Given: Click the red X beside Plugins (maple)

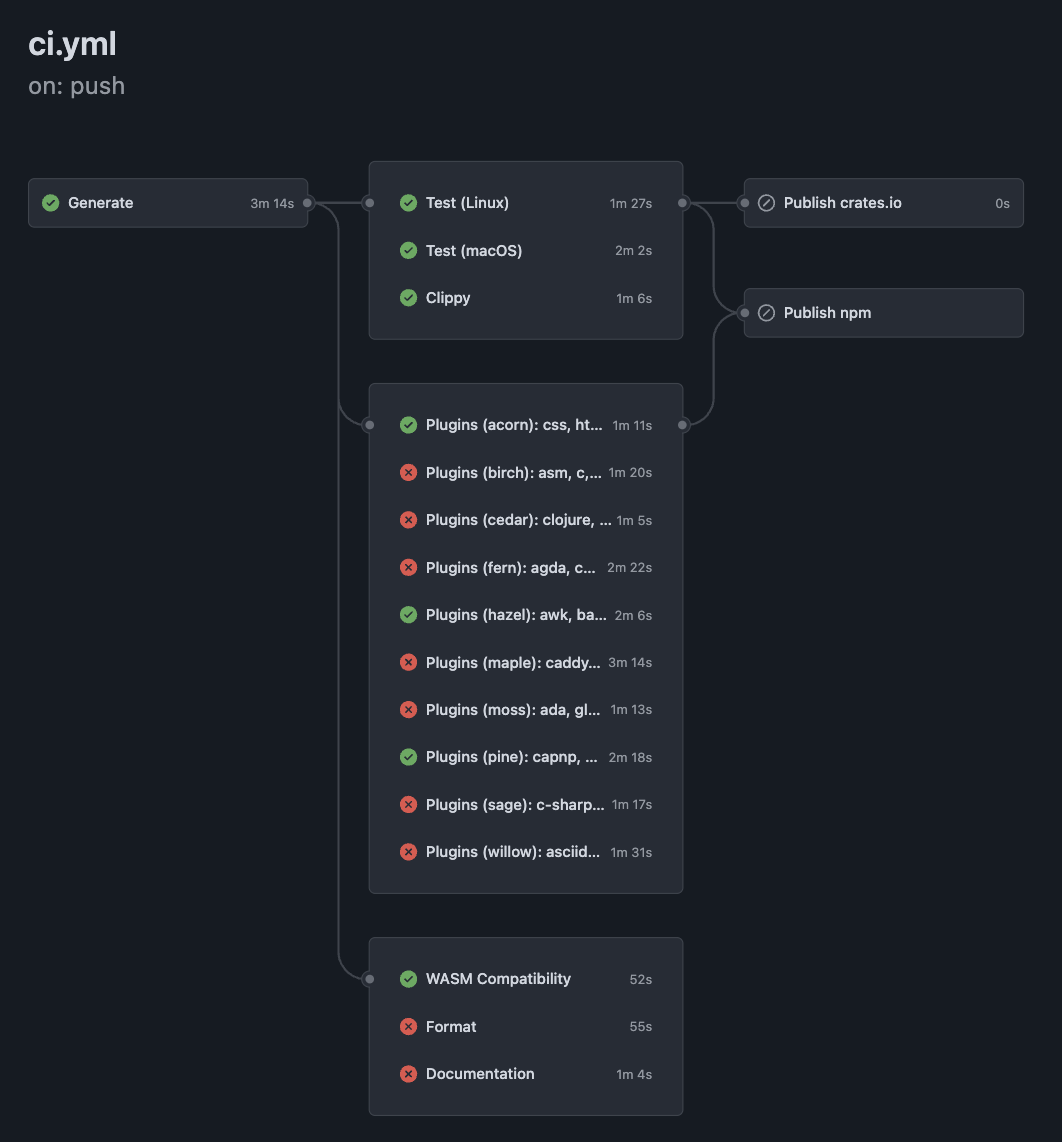Looking at the screenshot, I should [408, 662].
